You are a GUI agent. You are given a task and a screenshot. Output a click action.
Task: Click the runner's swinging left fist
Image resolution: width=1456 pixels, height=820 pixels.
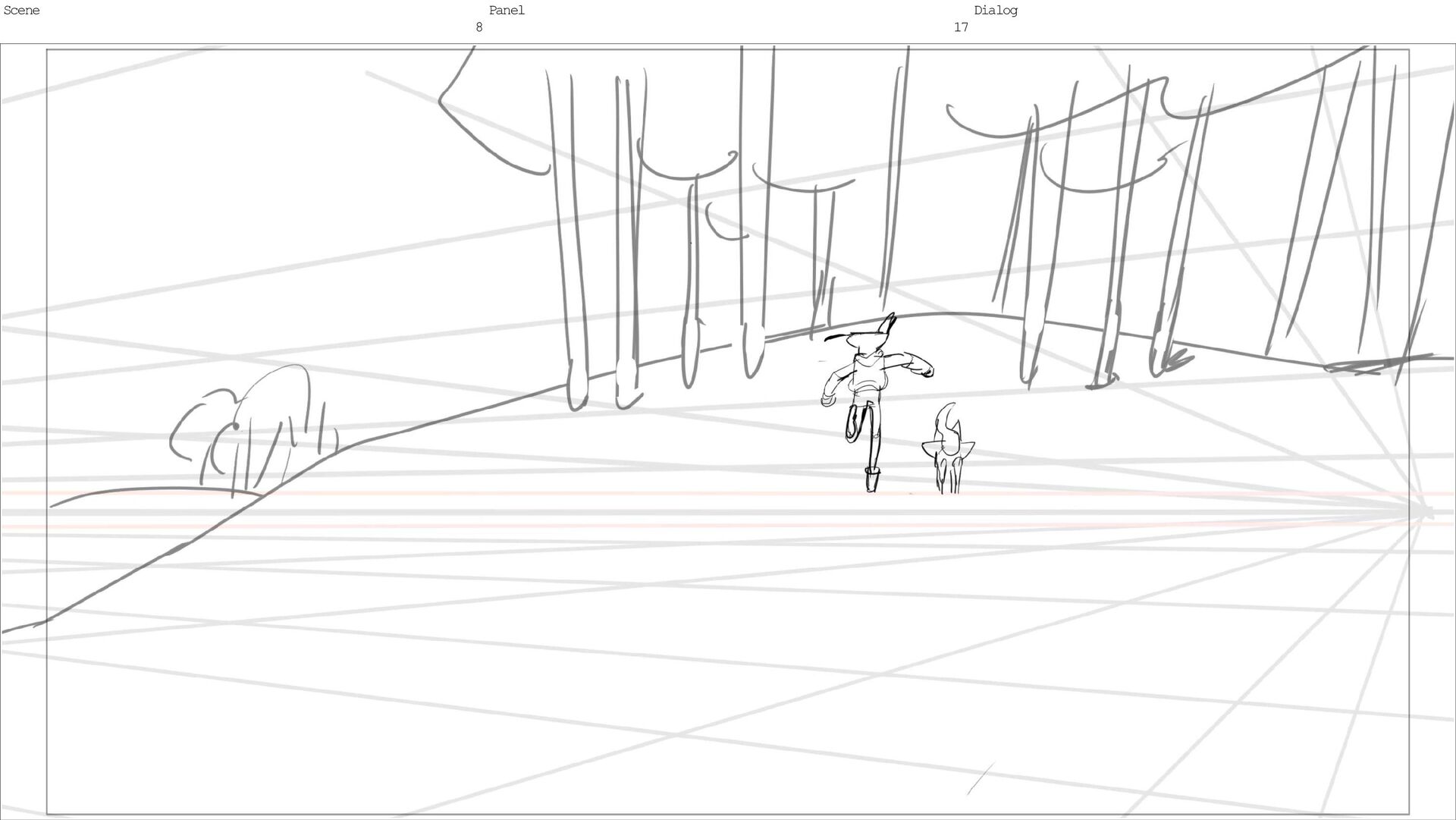click(827, 400)
